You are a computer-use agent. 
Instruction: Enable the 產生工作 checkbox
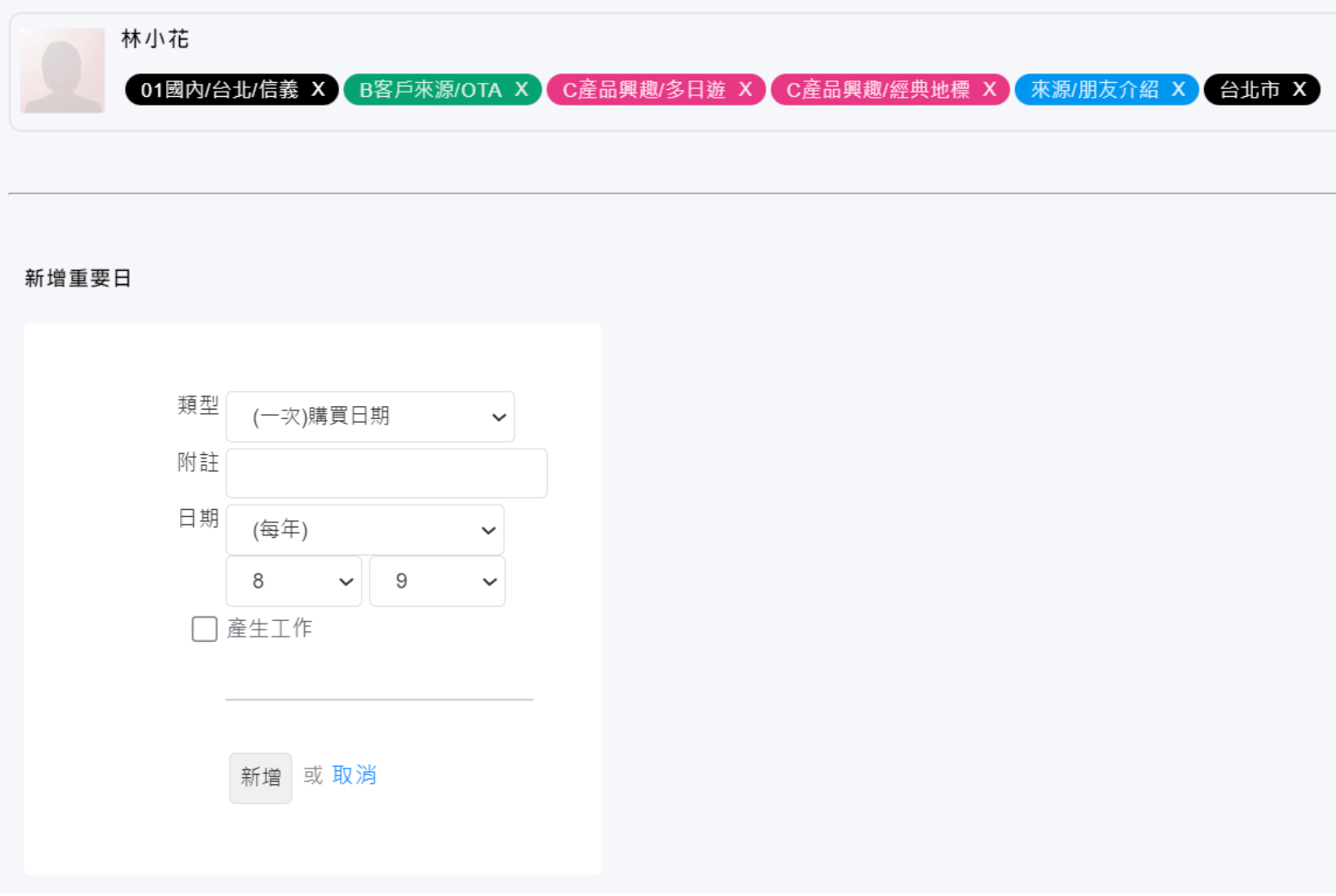tap(204, 629)
